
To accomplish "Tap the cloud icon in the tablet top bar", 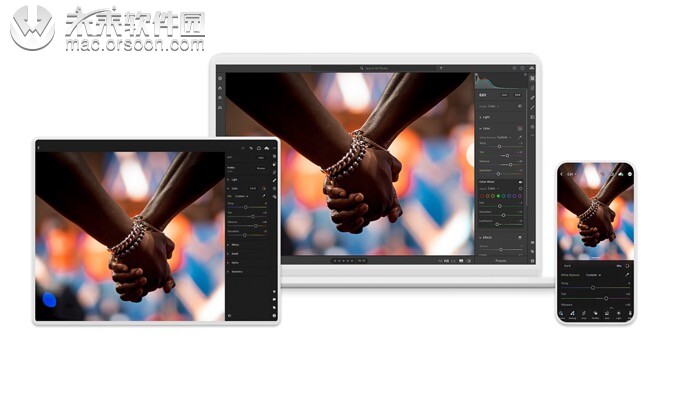I will click(x=266, y=148).
